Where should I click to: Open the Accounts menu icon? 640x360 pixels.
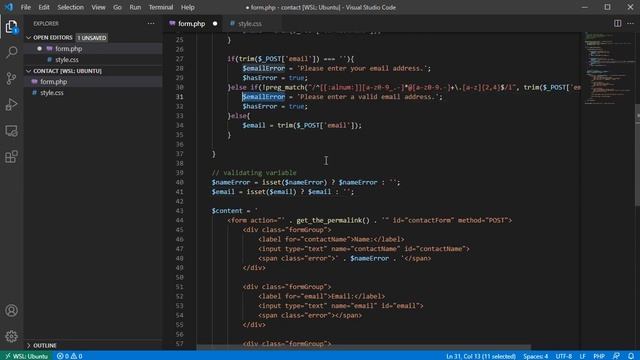[x=11, y=311]
